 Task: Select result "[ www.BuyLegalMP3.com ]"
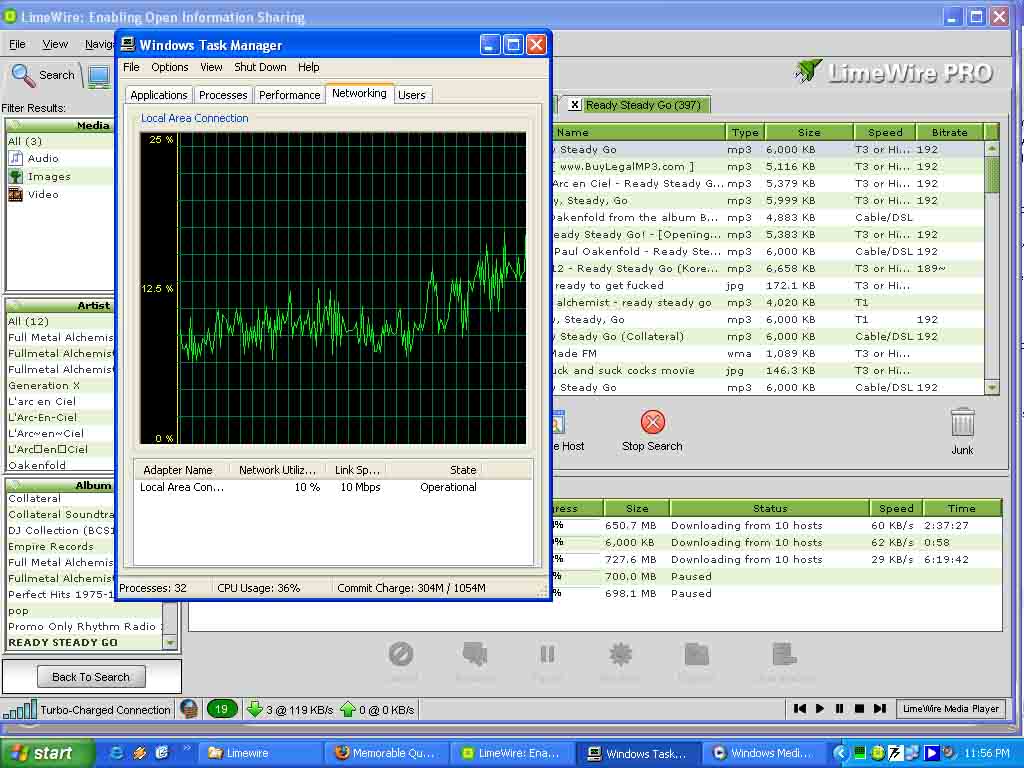tap(767, 167)
